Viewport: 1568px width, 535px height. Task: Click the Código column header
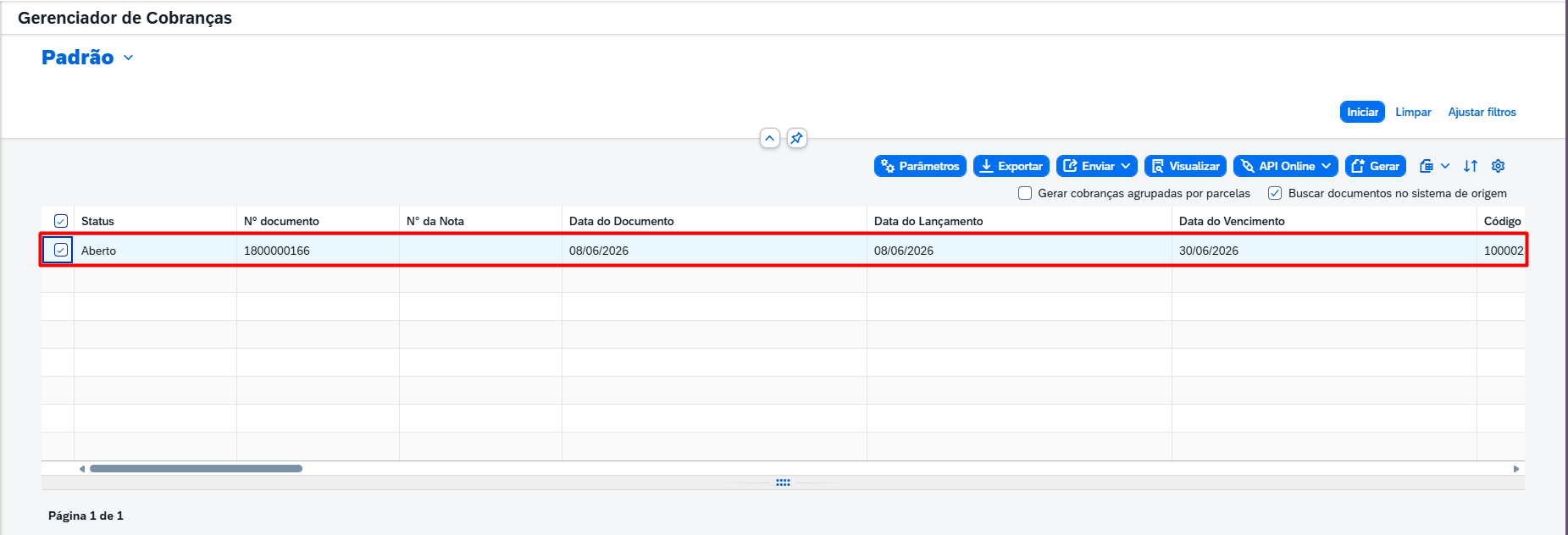pos(1501,221)
